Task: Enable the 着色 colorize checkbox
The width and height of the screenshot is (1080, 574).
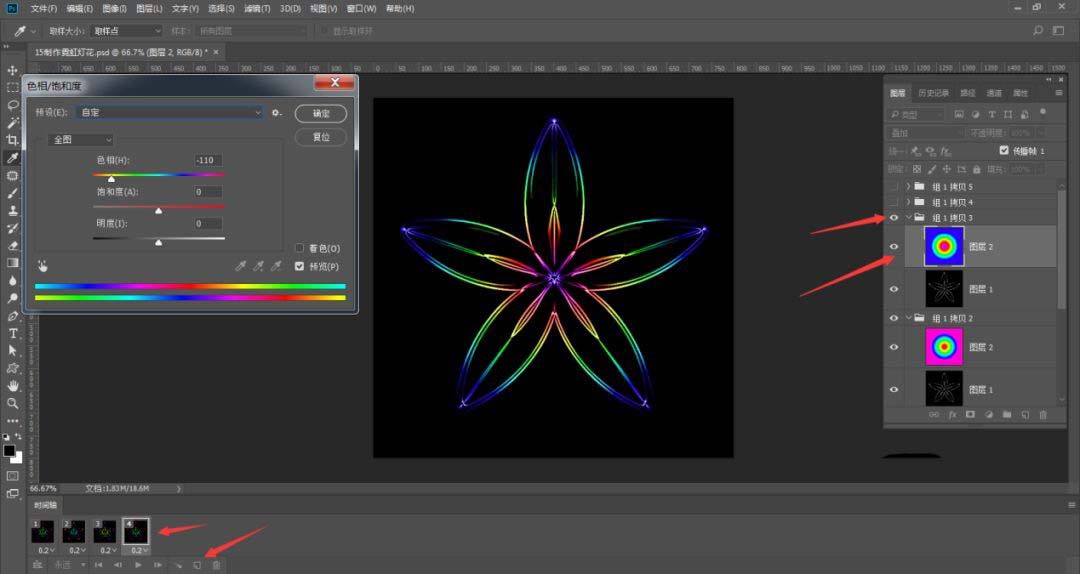Action: 300,248
